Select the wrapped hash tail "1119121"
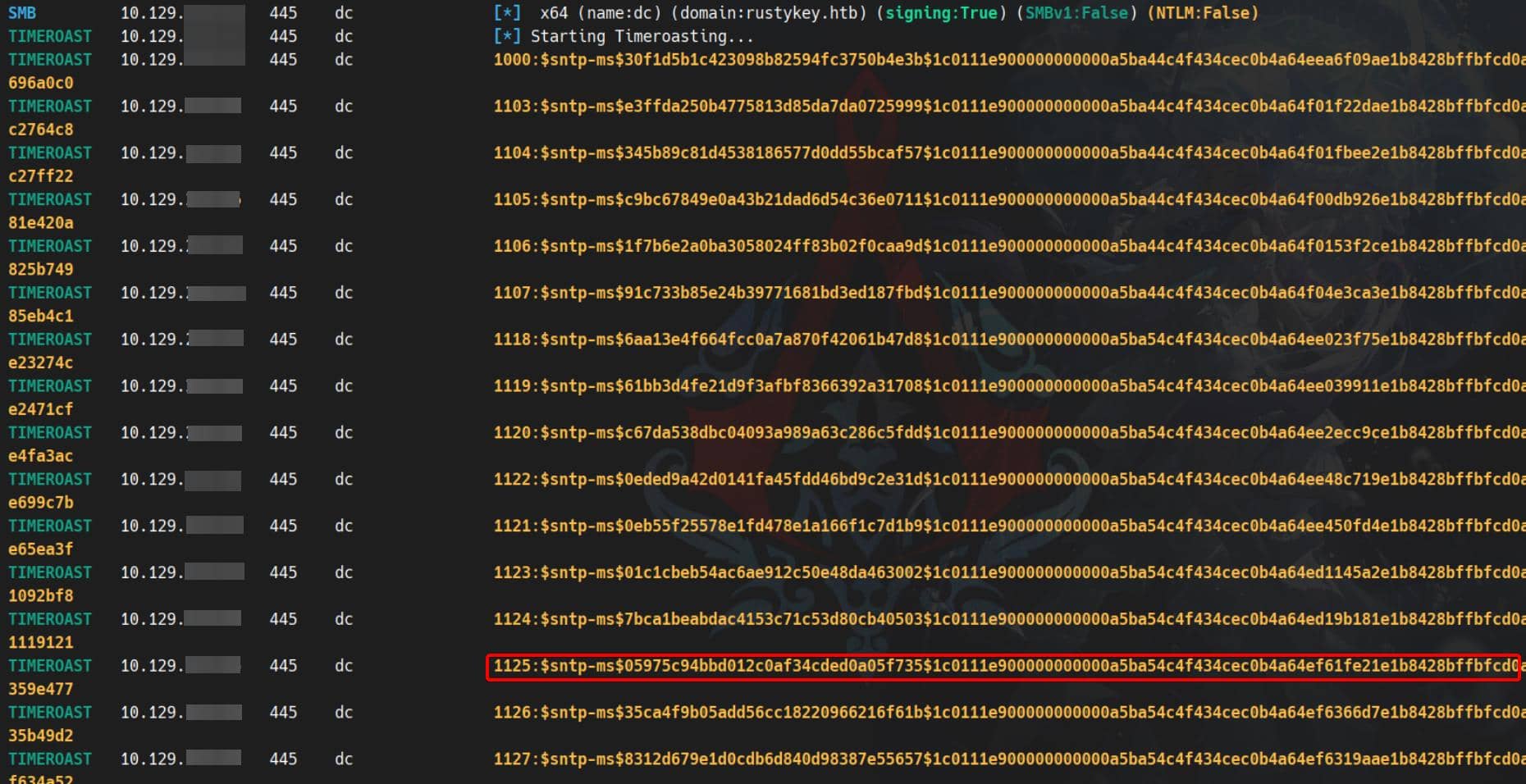This screenshot has height=784, width=1526. coord(41,643)
